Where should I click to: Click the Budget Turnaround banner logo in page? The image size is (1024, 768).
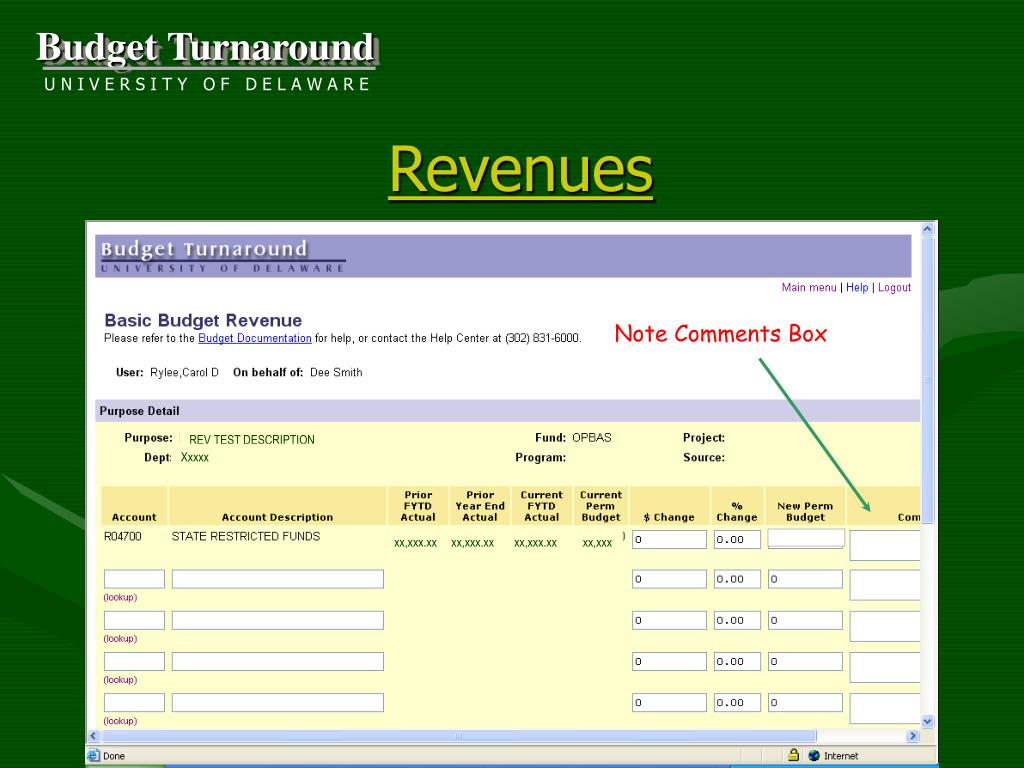pyautogui.click(x=222, y=256)
